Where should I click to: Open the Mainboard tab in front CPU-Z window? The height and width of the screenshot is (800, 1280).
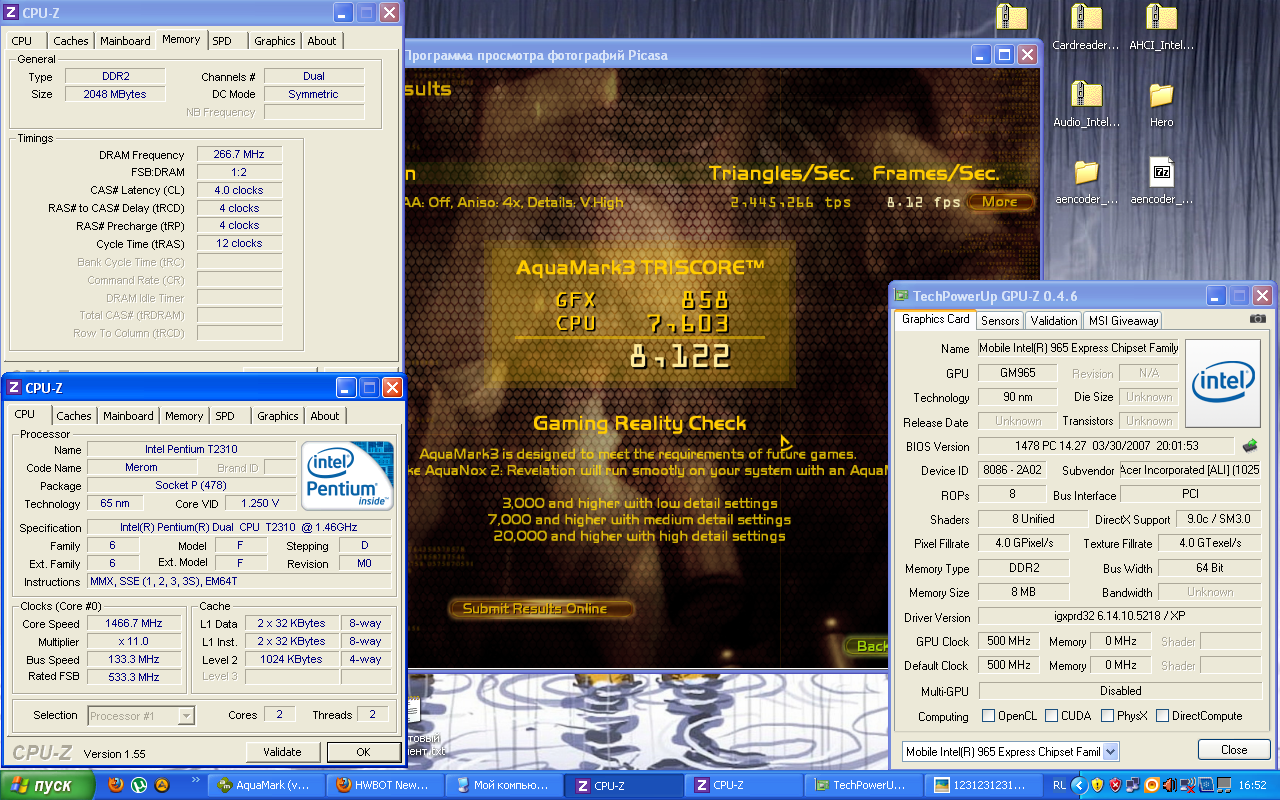click(129, 416)
